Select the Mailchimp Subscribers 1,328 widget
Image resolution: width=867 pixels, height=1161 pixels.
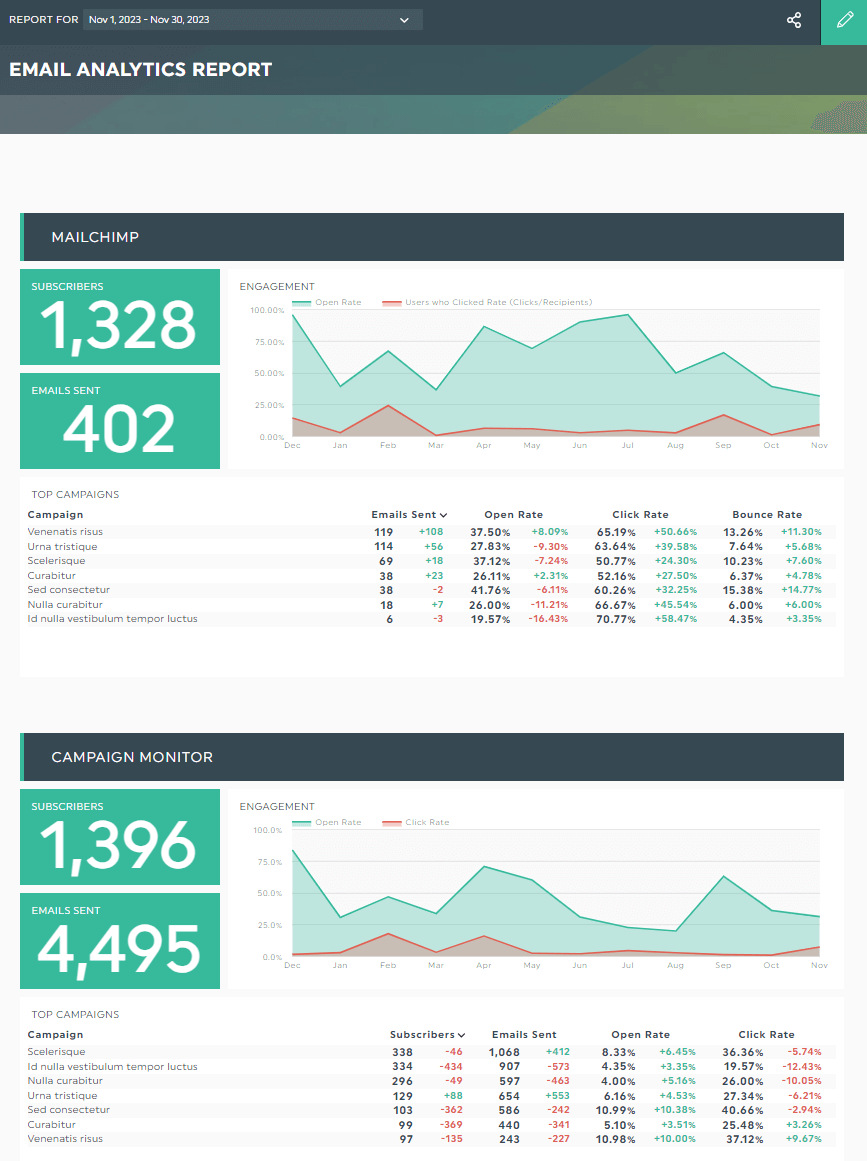point(120,317)
